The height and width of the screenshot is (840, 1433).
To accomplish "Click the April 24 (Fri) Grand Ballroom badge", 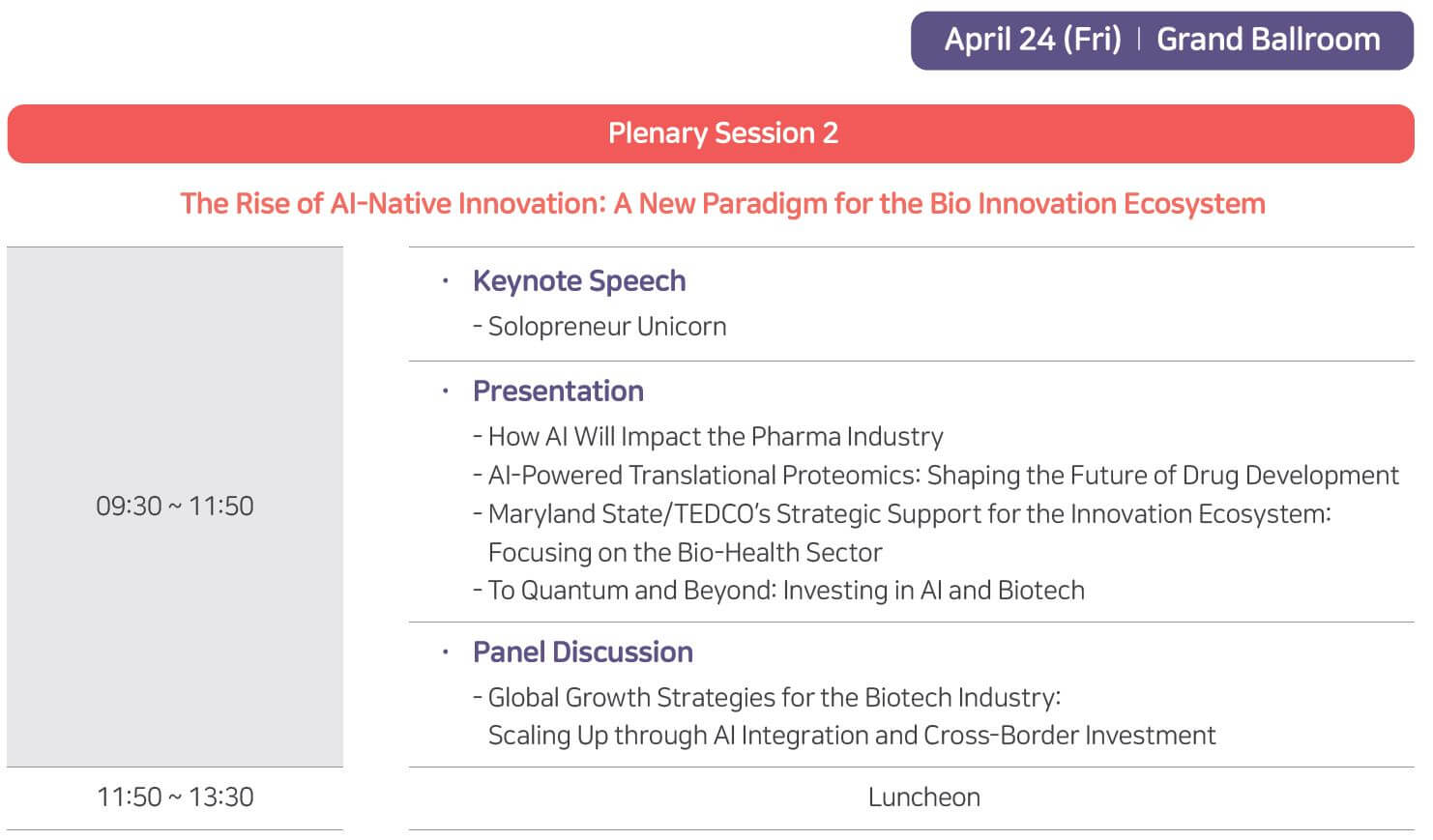I will click(x=1161, y=41).
